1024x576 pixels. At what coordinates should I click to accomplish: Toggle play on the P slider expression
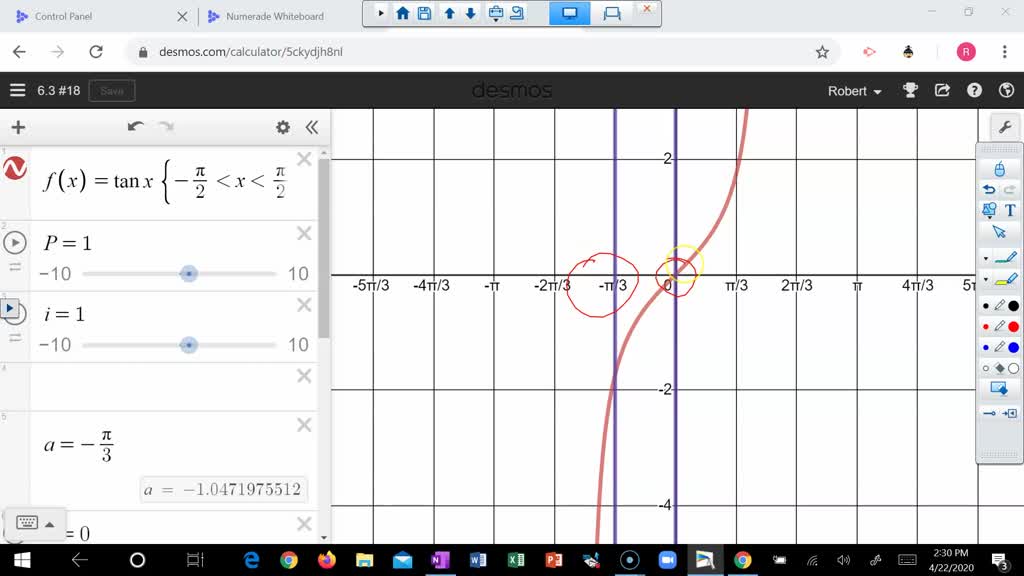click(13, 241)
